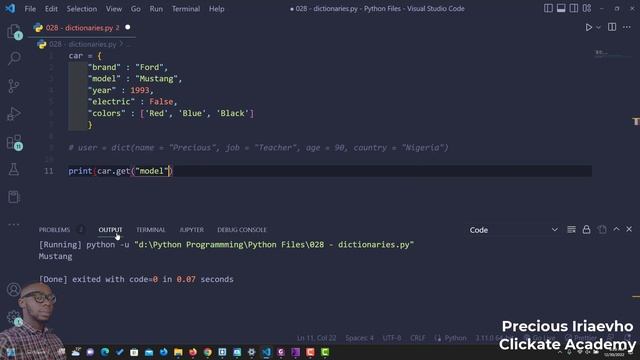The height and width of the screenshot is (360, 640).
Task: Select the 028 - dictionaries.py editor tab
Action: click(82, 28)
